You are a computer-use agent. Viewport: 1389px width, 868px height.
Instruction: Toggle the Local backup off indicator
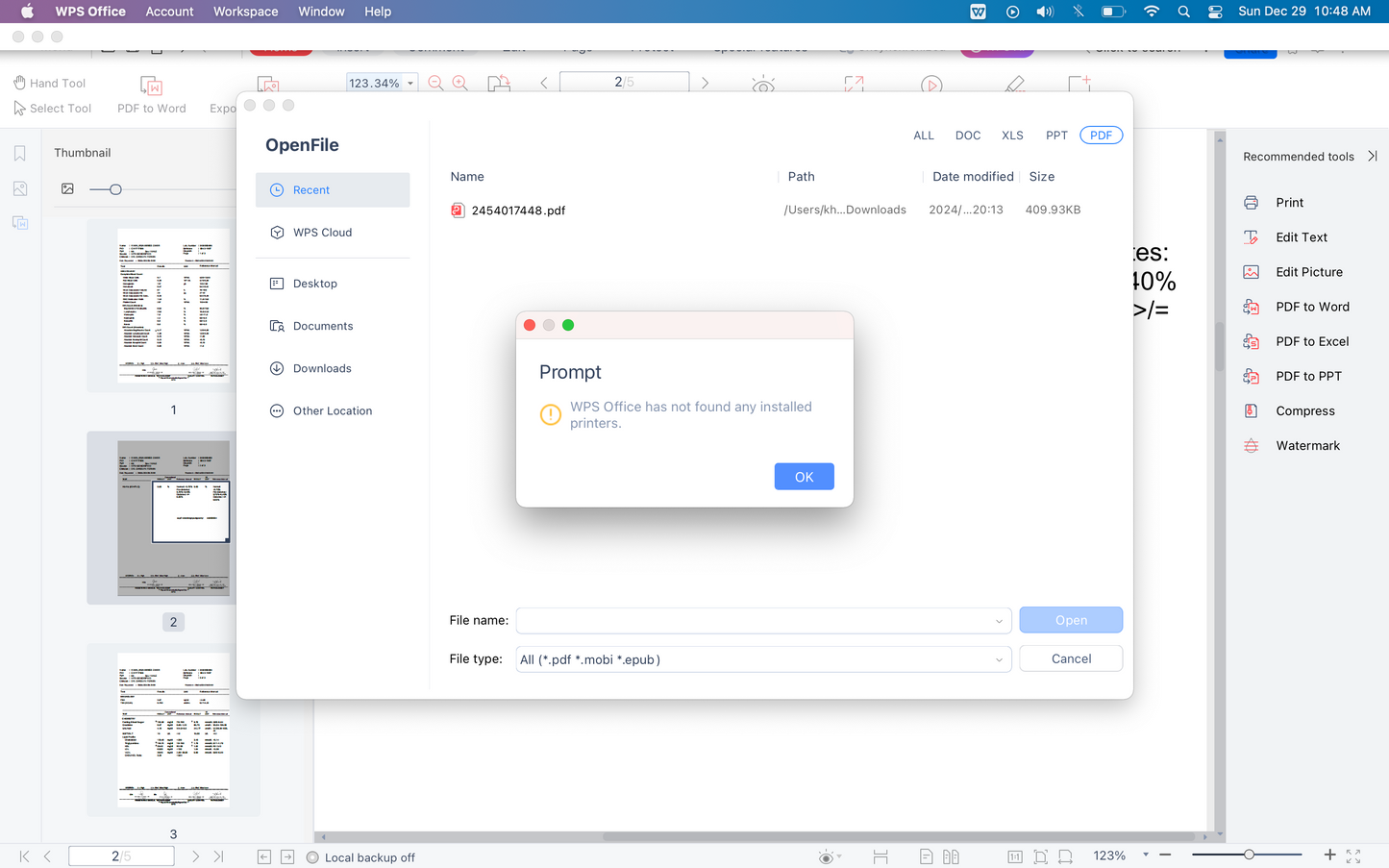[360, 857]
